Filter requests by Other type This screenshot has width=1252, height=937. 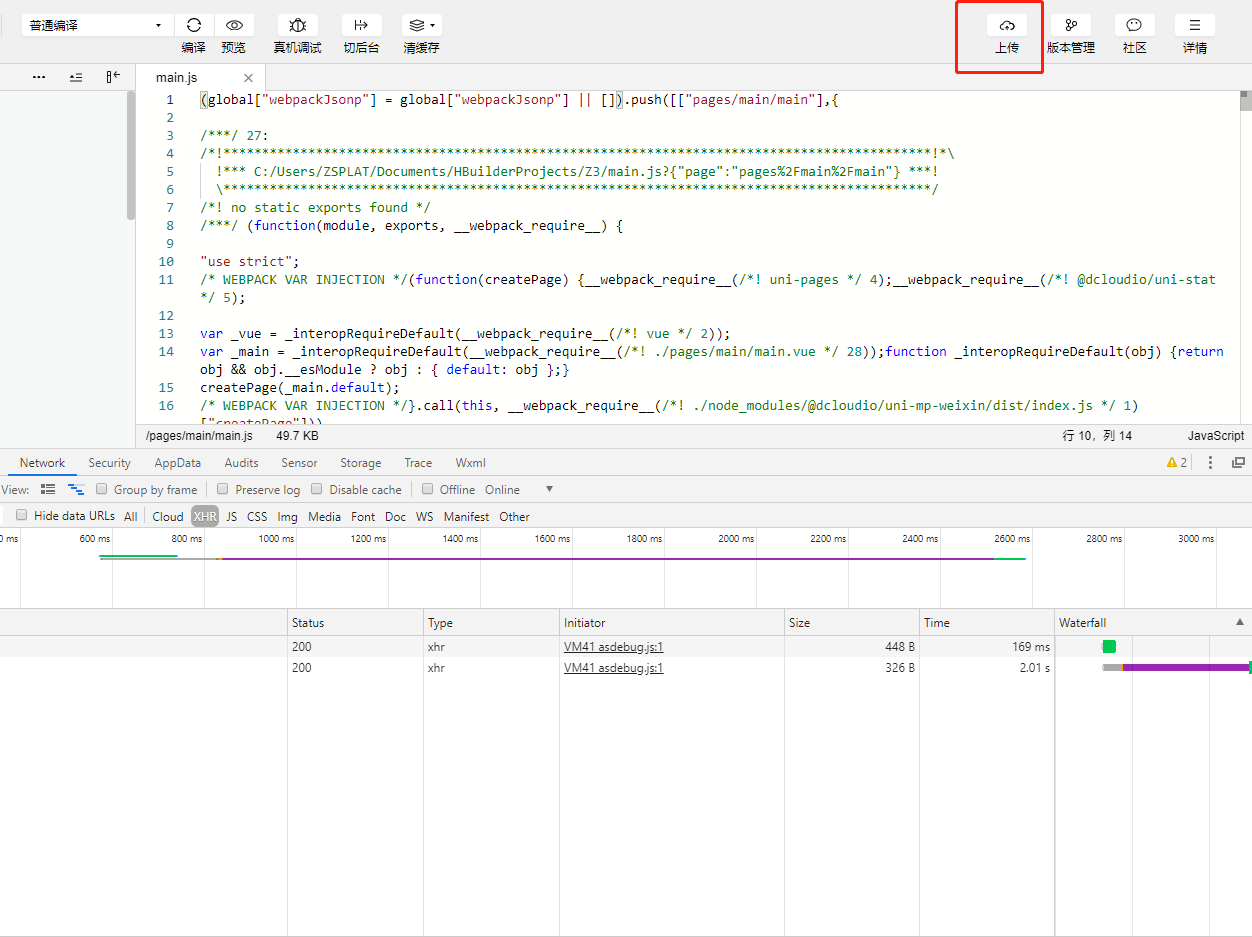515,517
